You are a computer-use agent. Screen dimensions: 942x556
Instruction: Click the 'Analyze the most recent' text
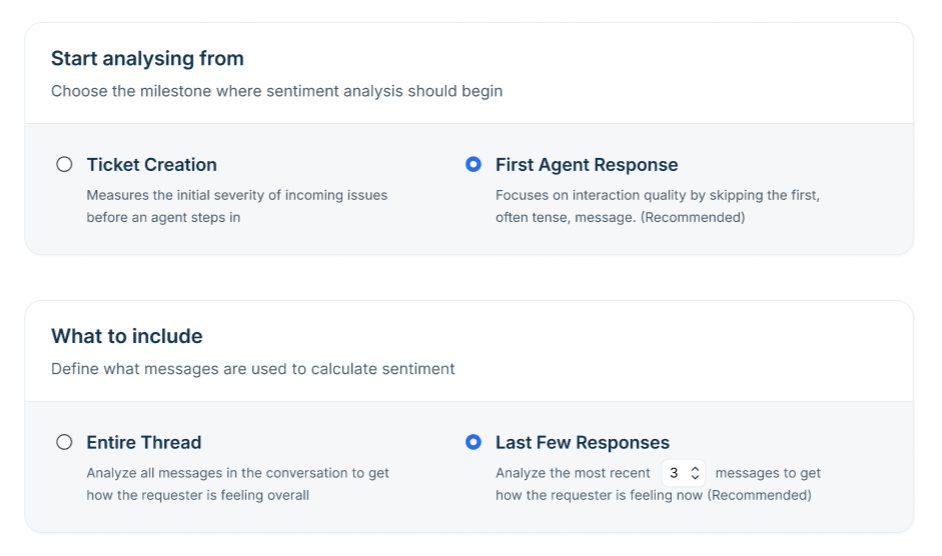tap(573, 473)
